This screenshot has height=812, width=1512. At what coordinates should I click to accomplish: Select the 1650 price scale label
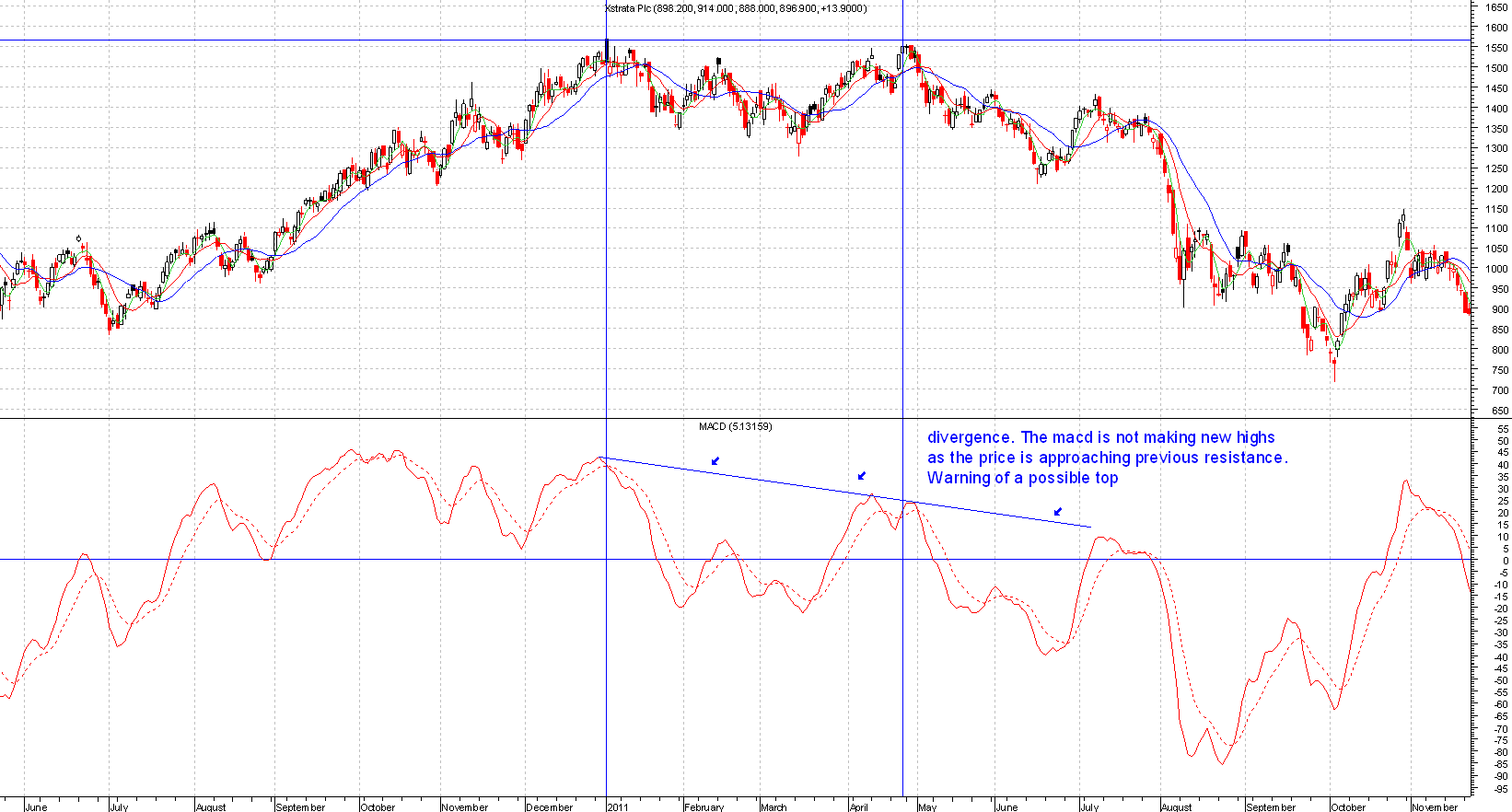tap(1496, 7)
